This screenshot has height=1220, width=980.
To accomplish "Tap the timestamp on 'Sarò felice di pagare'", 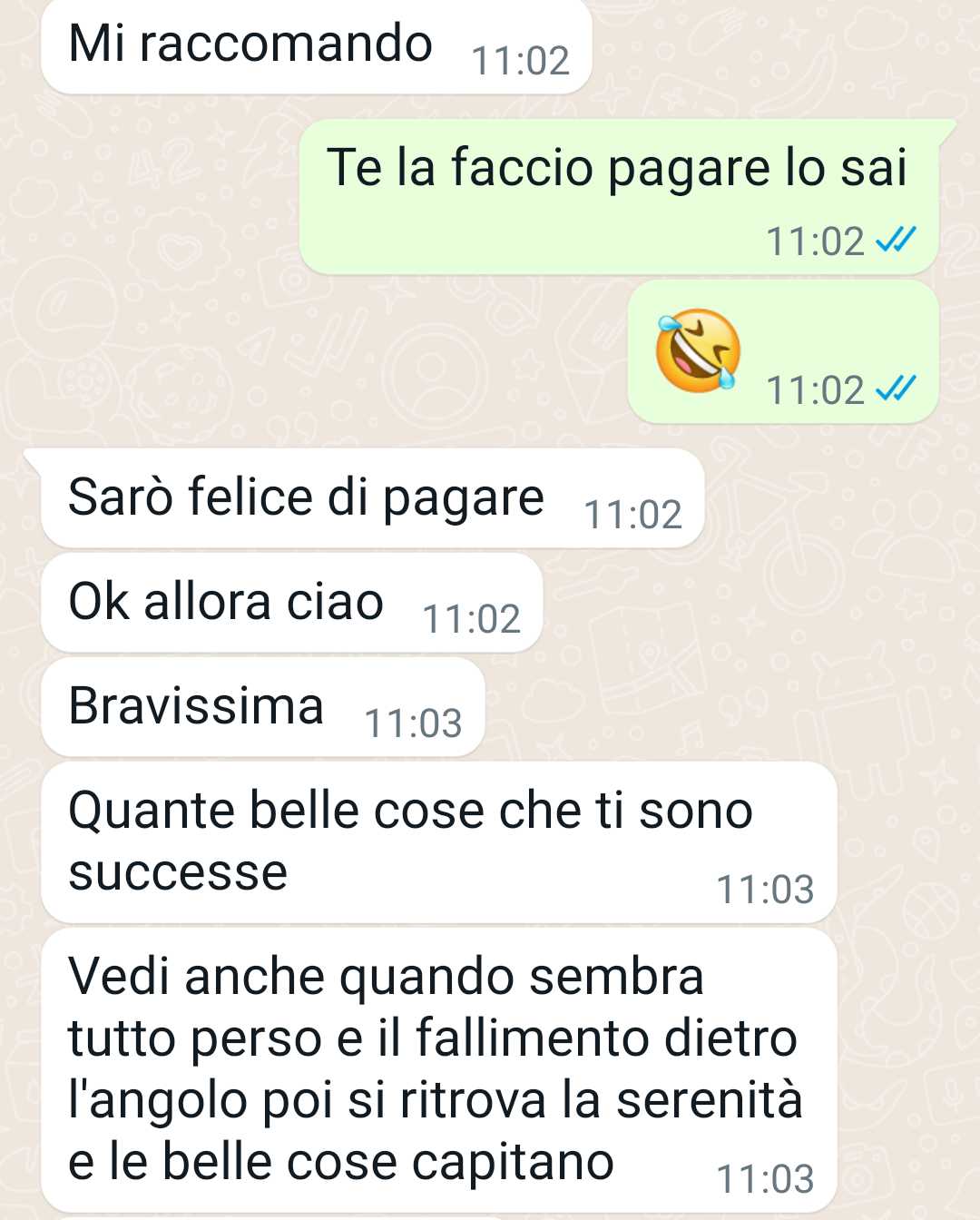I will coord(633,515).
